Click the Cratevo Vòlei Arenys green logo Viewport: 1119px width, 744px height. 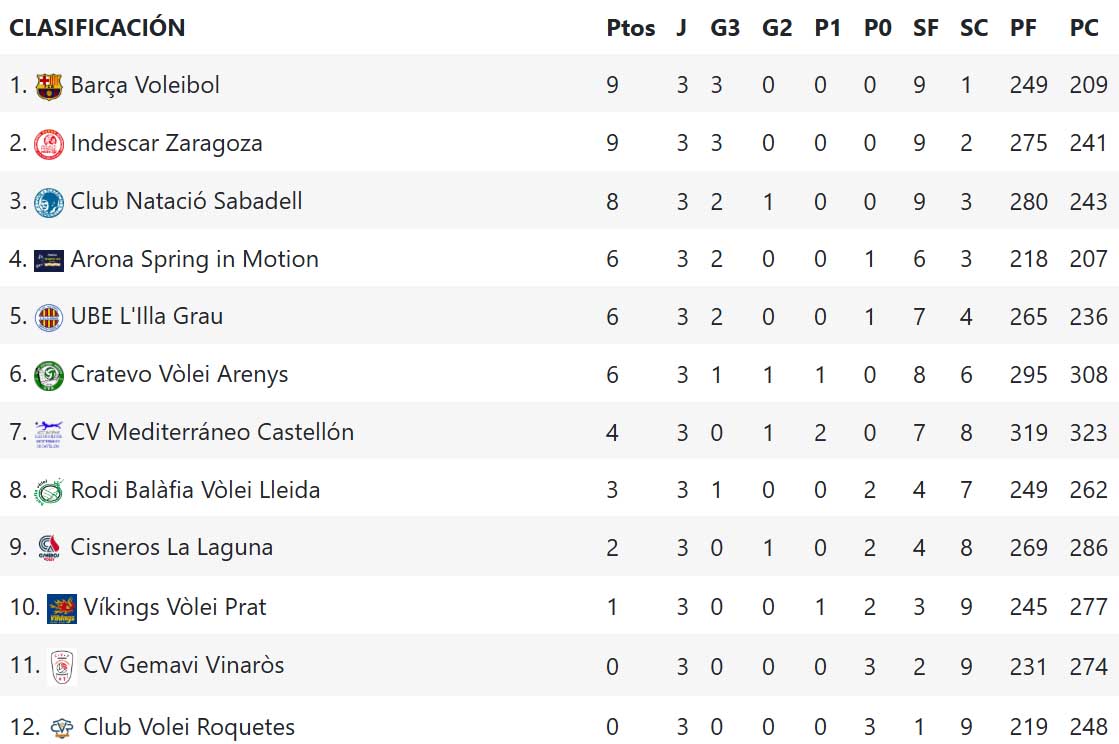[48, 375]
